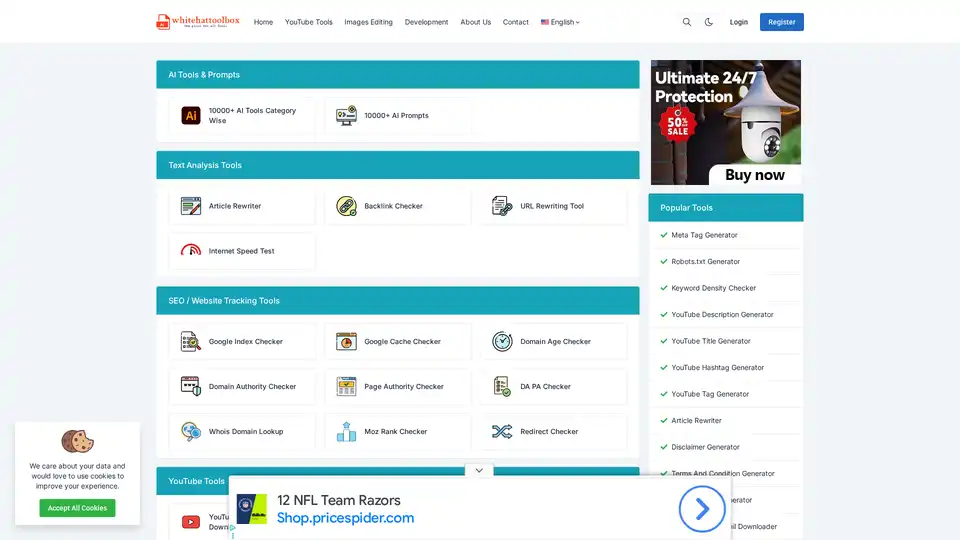Open the English language dropdown
The image size is (960, 540).
tap(560, 22)
